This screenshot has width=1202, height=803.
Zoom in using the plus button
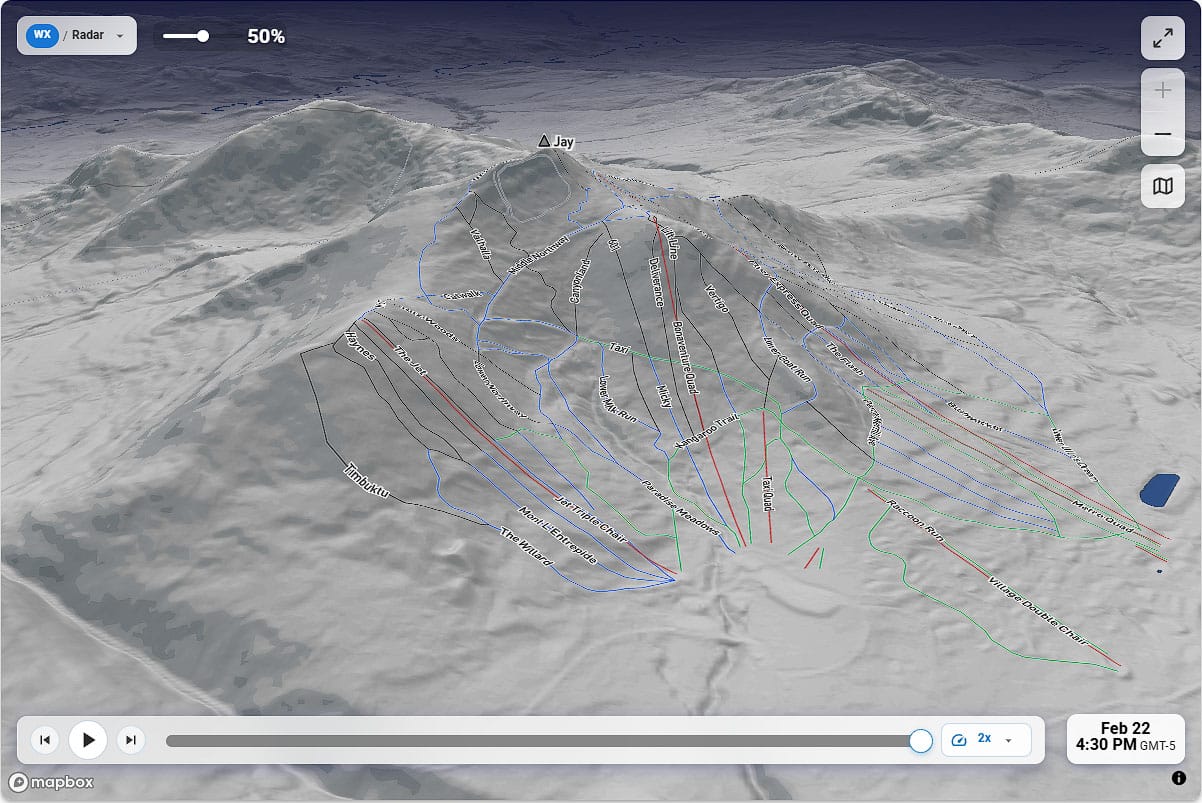(x=1162, y=91)
